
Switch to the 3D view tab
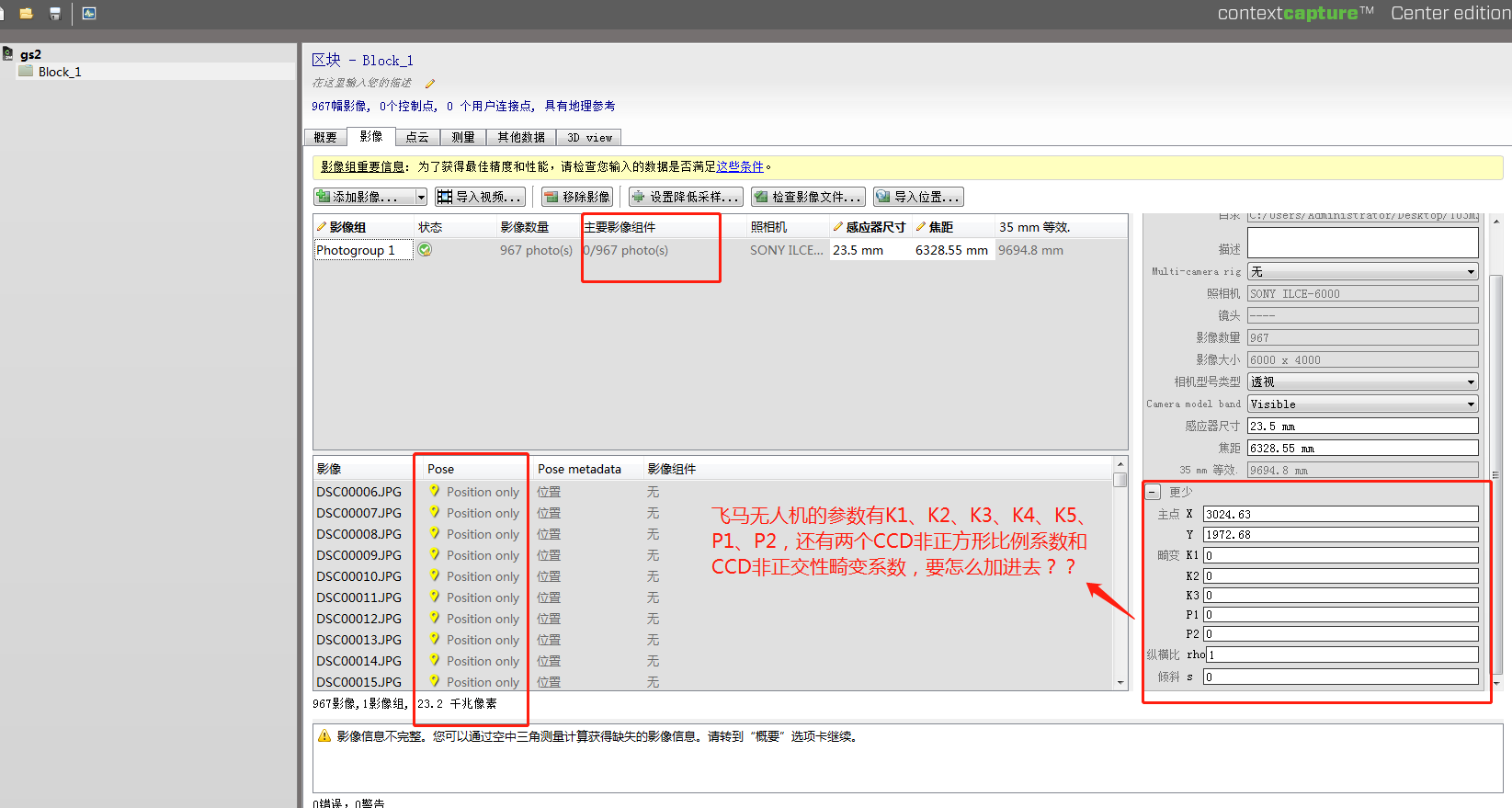589,137
